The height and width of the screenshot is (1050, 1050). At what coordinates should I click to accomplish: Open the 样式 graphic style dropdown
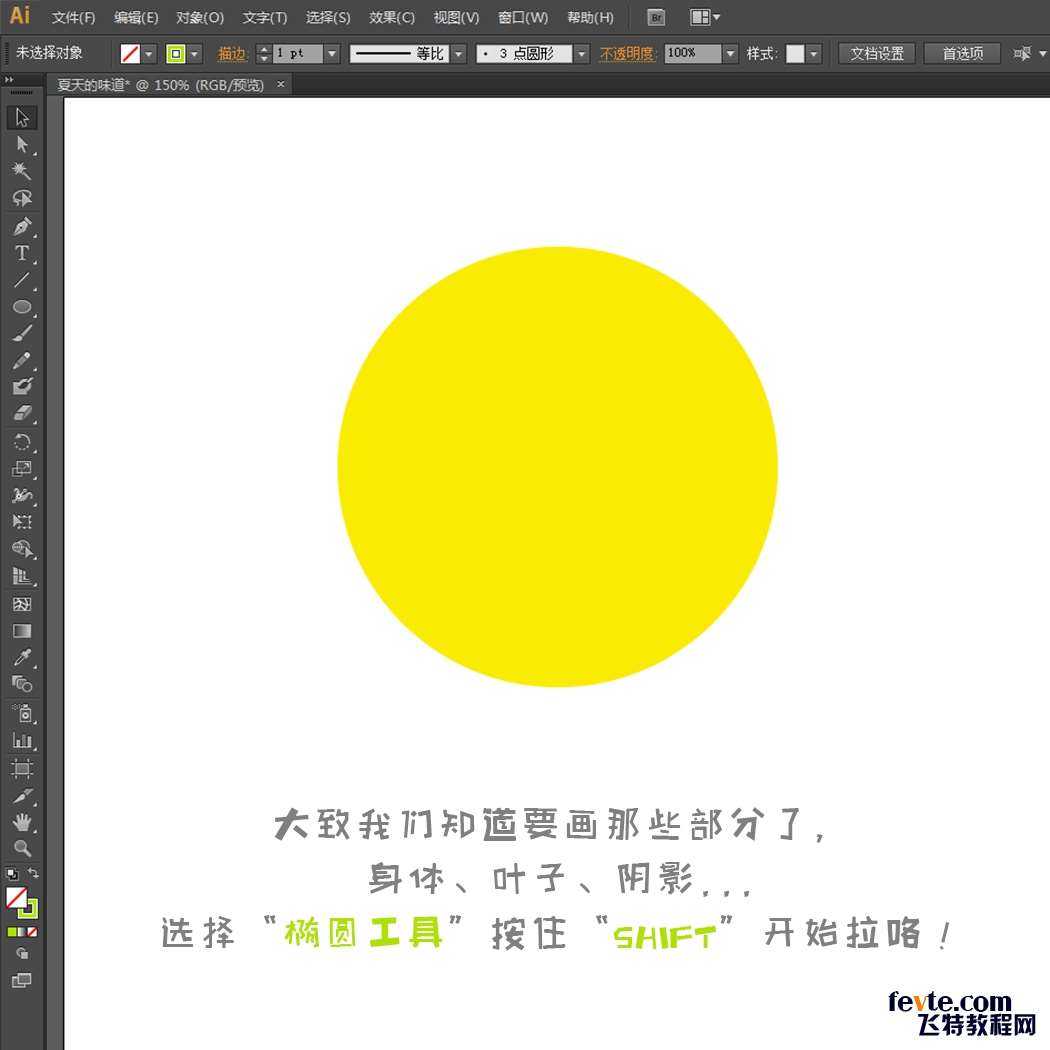pyautogui.click(x=814, y=54)
